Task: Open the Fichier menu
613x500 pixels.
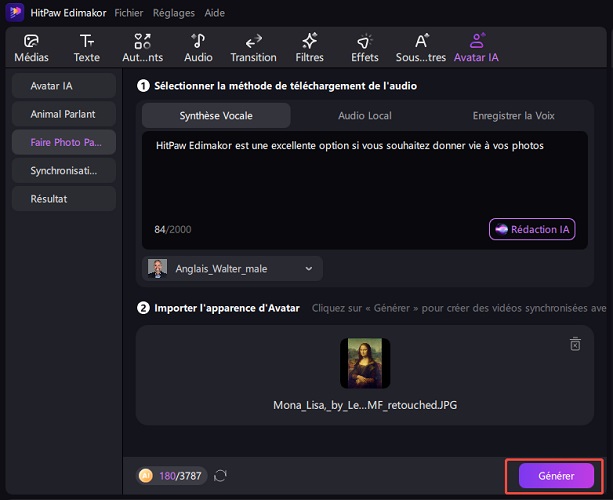Action: pyautogui.click(x=129, y=13)
